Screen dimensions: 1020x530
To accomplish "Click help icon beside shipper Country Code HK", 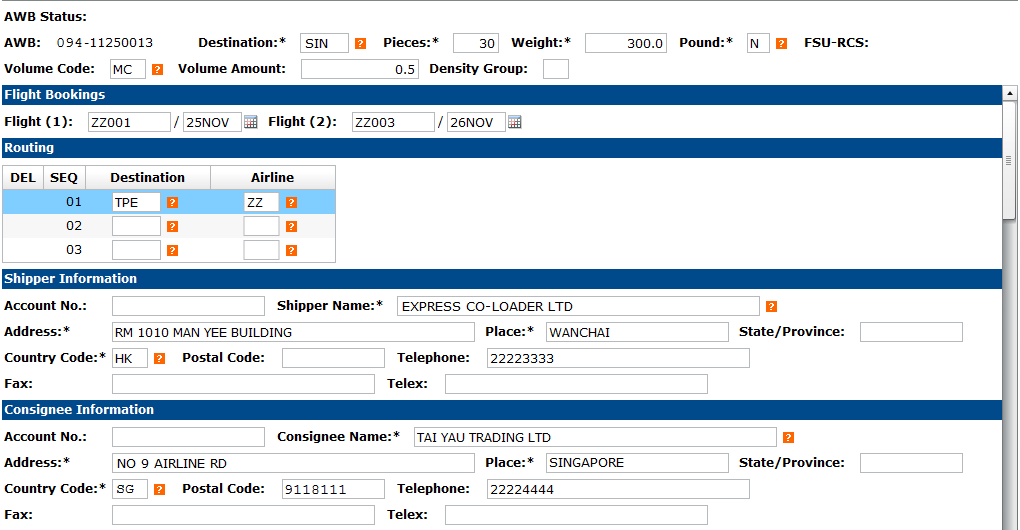I will click(159, 358).
